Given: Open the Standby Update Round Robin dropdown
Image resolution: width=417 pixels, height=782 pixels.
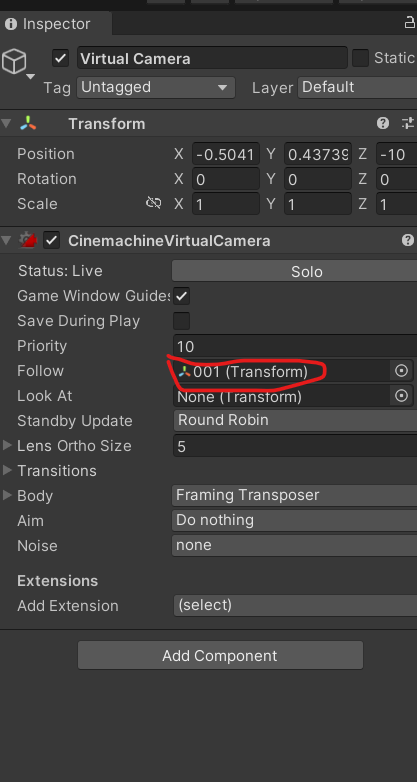Looking at the screenshot, I should click(x=295, y=420).
